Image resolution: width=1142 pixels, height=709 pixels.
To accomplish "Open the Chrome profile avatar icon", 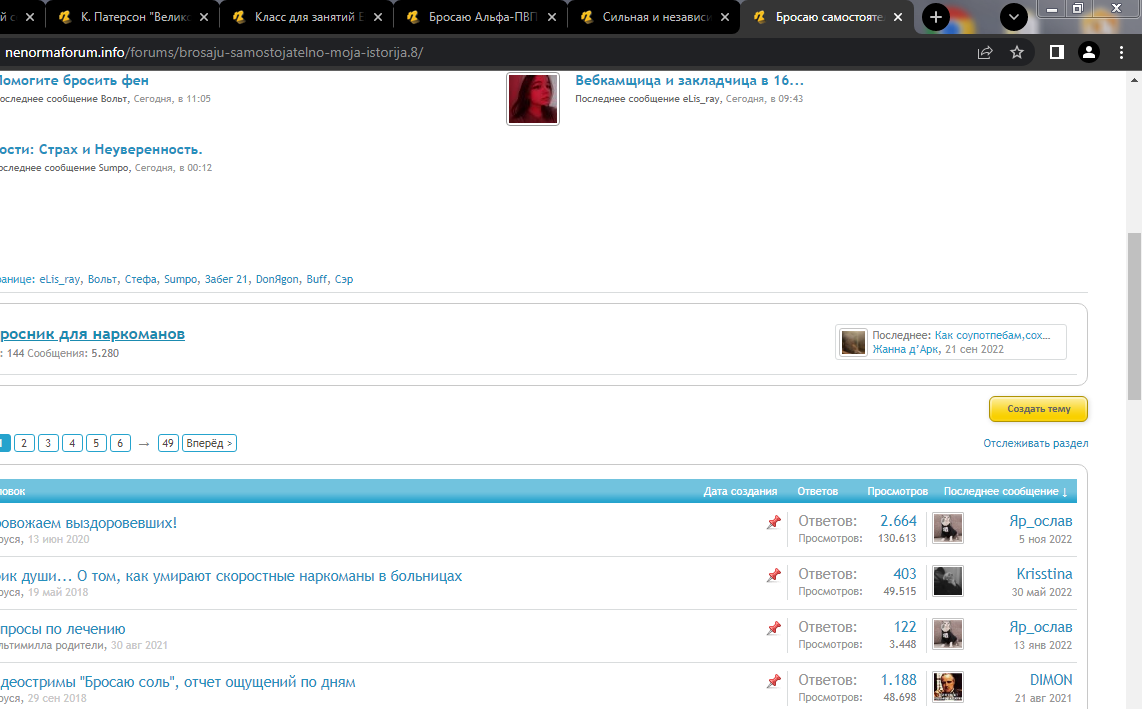I will pos(1089,52).
